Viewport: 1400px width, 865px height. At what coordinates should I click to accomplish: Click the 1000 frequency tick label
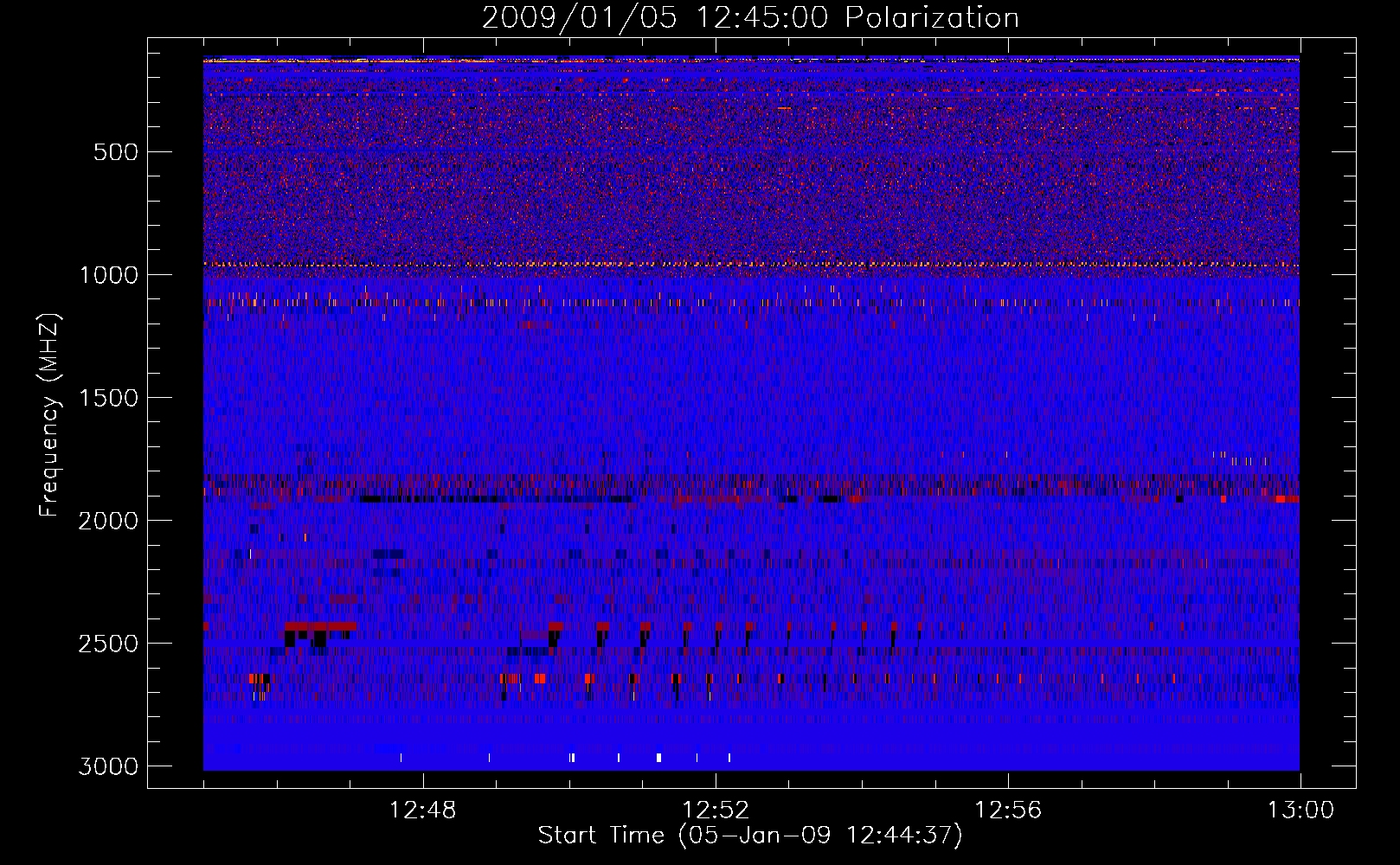pyautogui.click(x=108, y=275)
